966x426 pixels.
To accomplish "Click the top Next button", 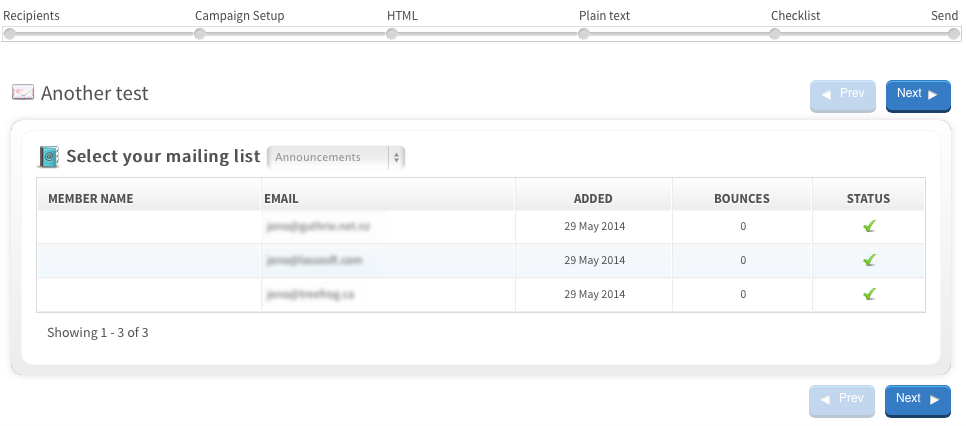I will (x=917, y=95).
